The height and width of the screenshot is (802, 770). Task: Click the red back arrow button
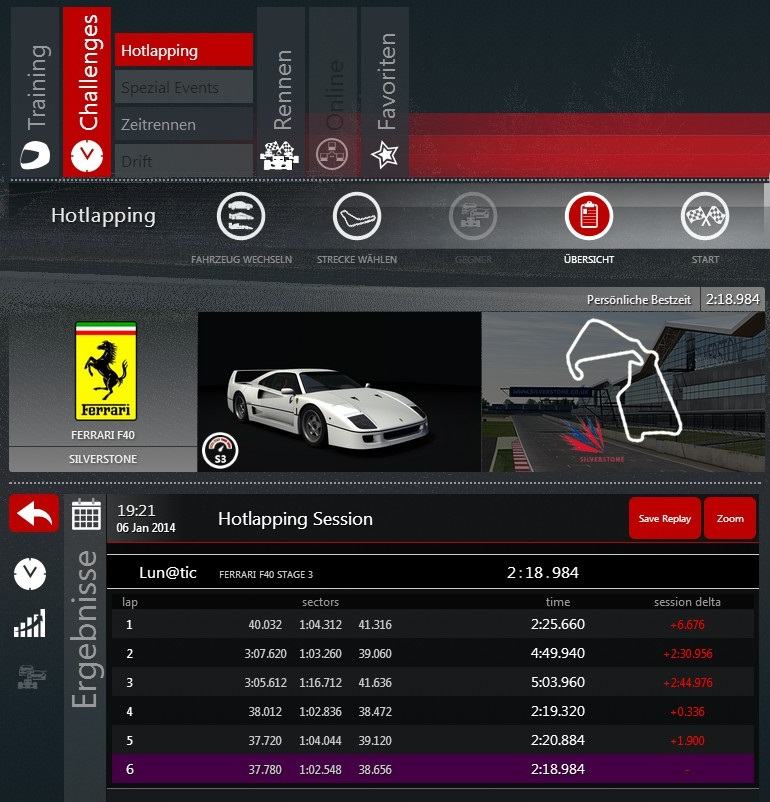34,513
